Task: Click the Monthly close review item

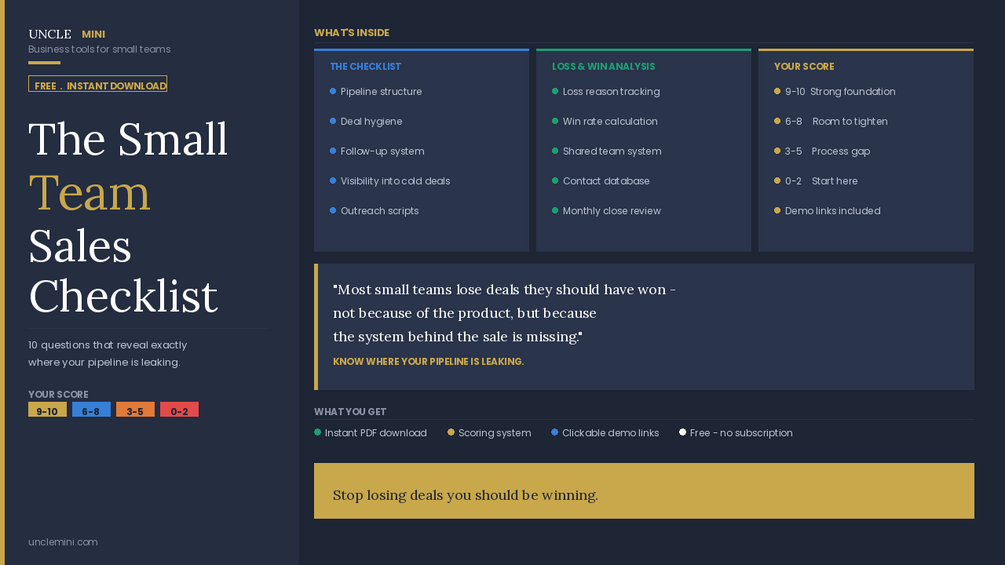Action: (x=611, y=211)
